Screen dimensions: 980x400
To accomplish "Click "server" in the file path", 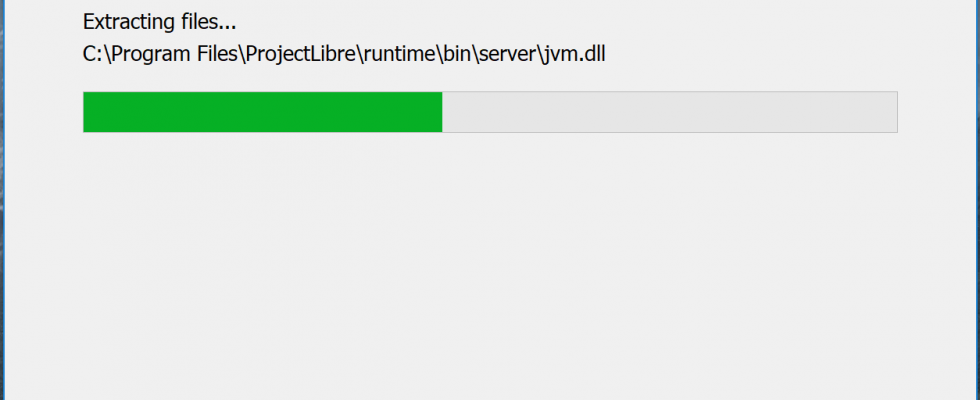I will pyautogui.click(x=506, y=54).
